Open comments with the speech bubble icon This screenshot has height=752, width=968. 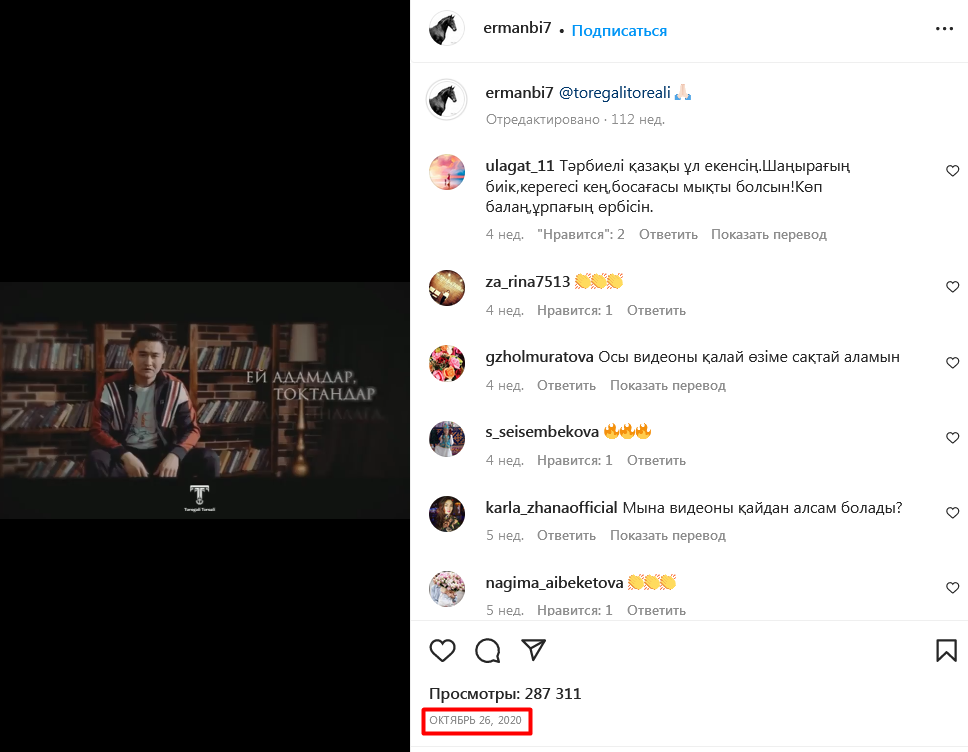(488, 651)
